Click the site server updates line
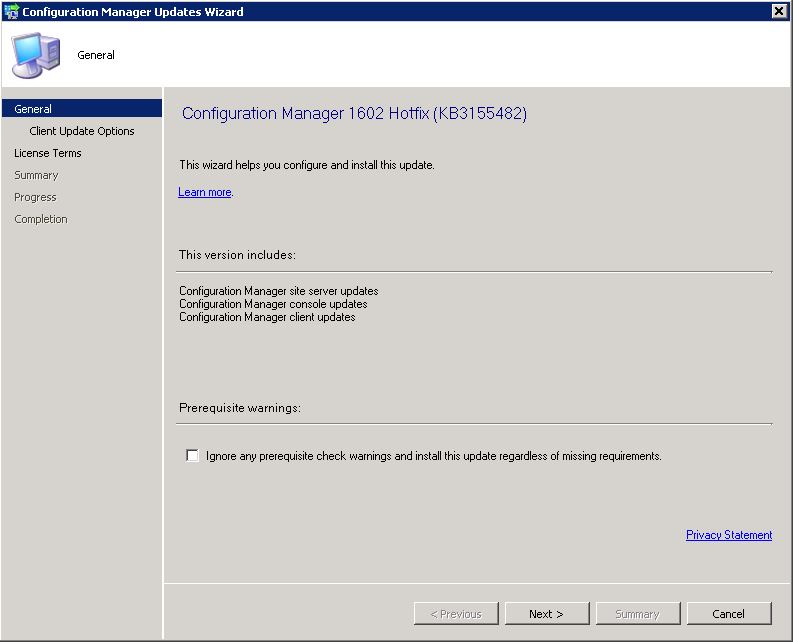793x644 pixels. tap(279, 291)
